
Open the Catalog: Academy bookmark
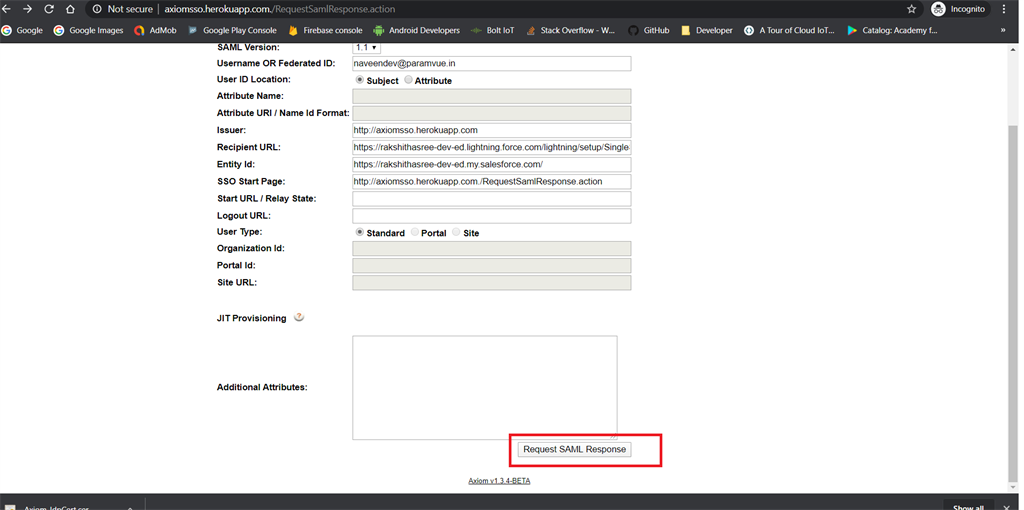click(x=892, y=30)
